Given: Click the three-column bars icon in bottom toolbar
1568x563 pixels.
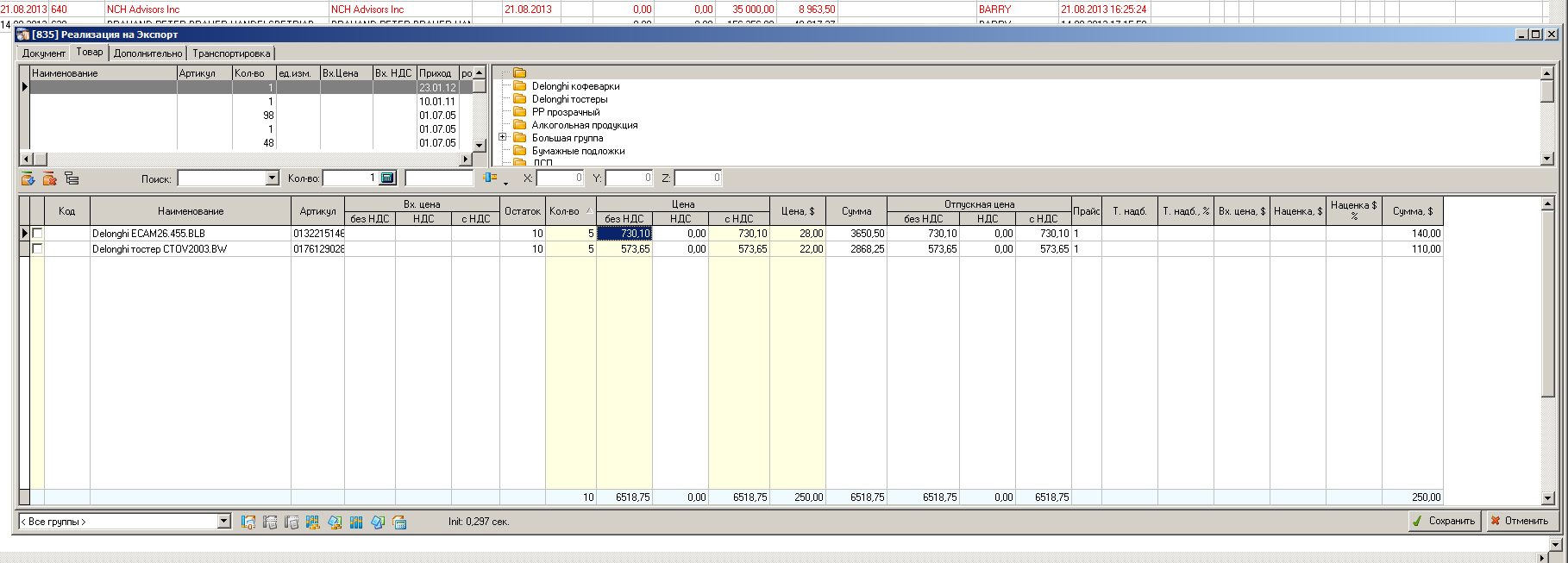Looking at the screenshot, I should tap(356, 522).
